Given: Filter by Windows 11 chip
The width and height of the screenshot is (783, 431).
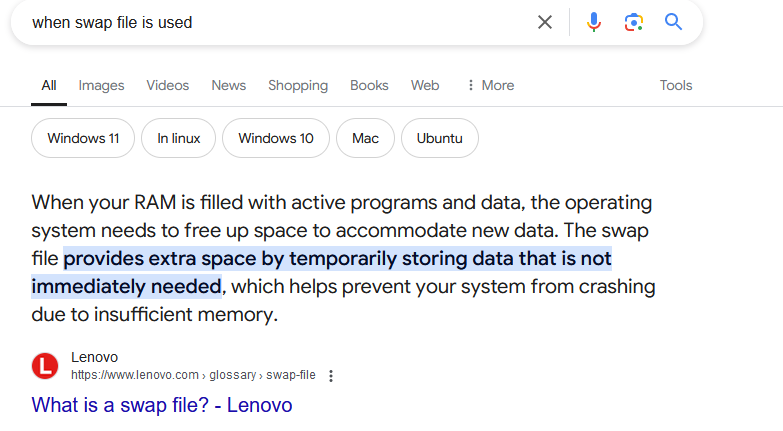Looking at the screenshot, I should click(x=83, y=138).
